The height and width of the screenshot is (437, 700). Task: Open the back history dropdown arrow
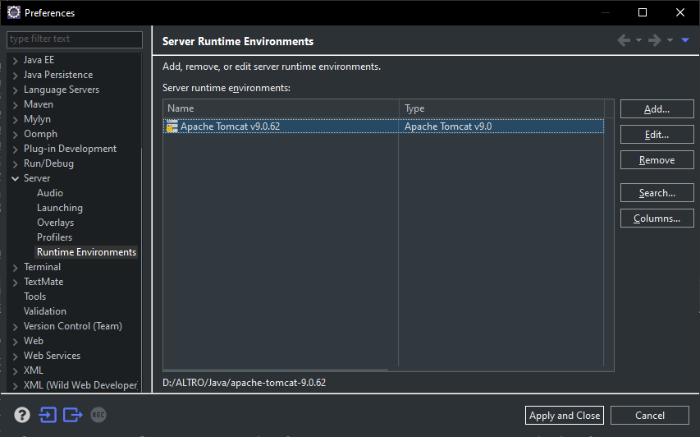(638, 41)
